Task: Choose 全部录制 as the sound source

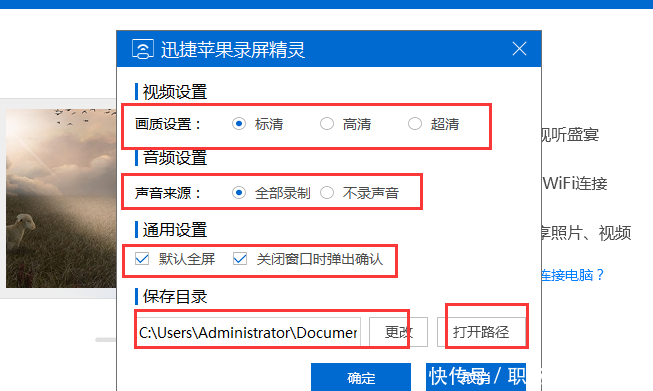Action: coord(239,193)
